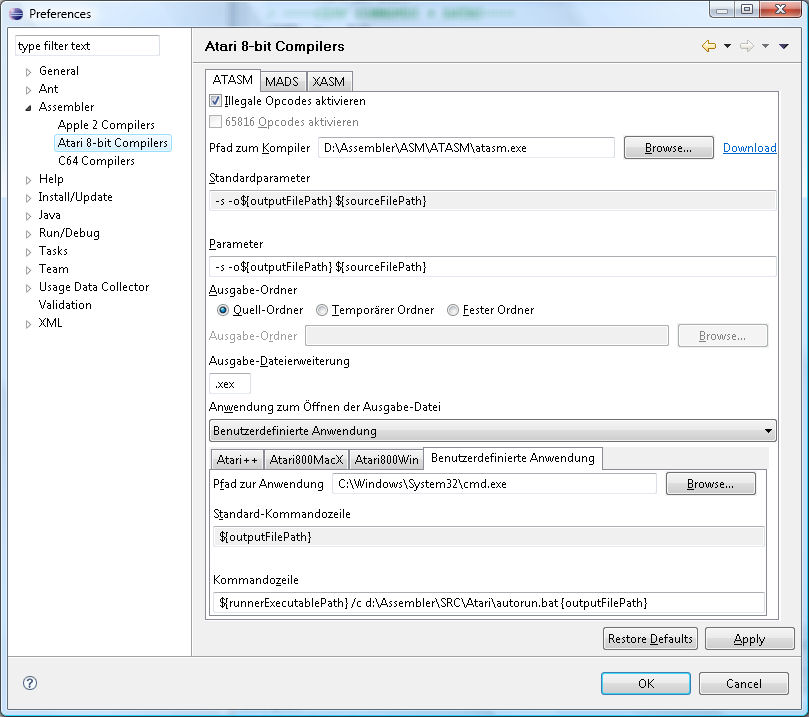
Task: Open the Atari++ tab
Action: [x=237, y=460]
